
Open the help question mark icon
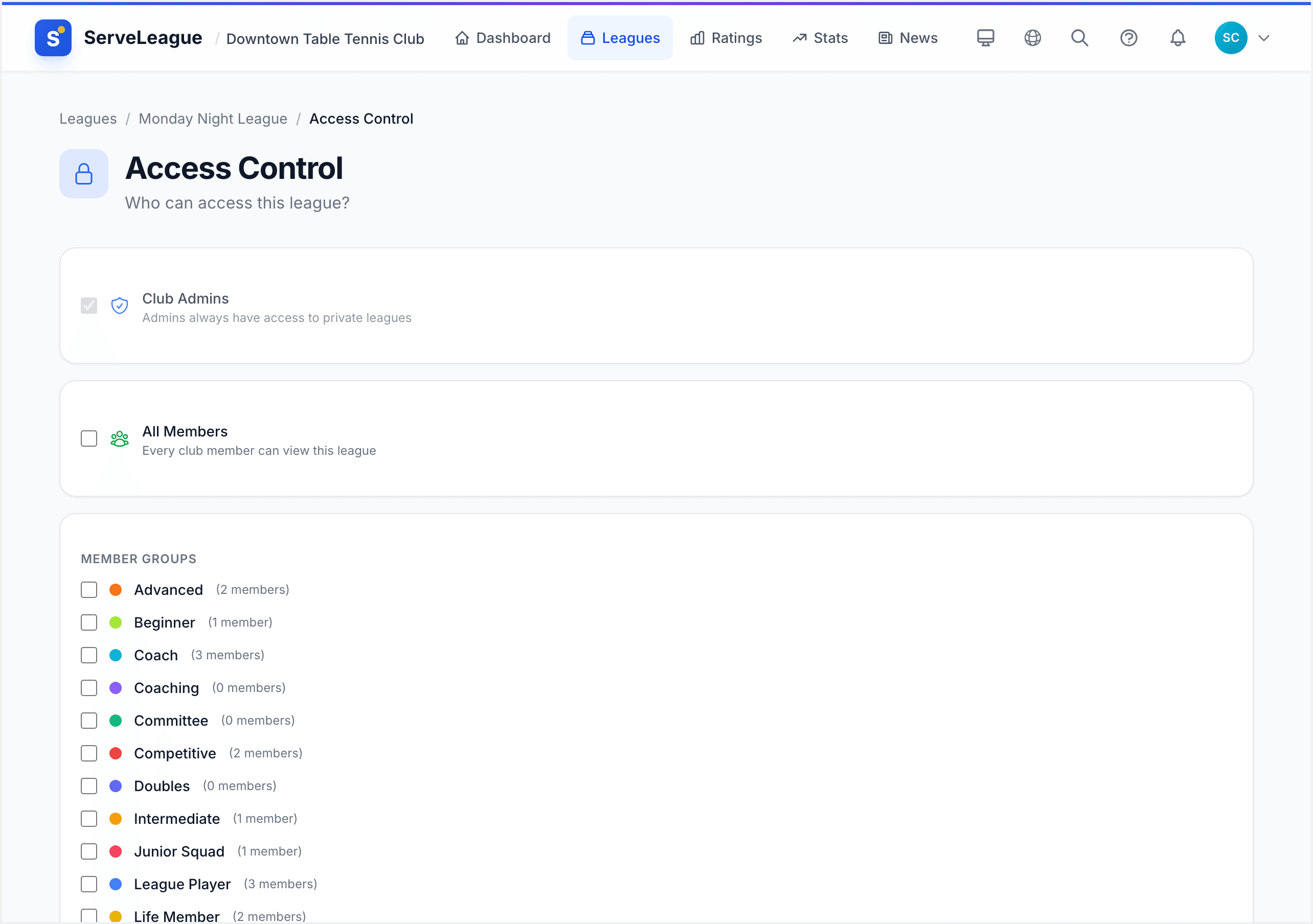click(1128, 38)
